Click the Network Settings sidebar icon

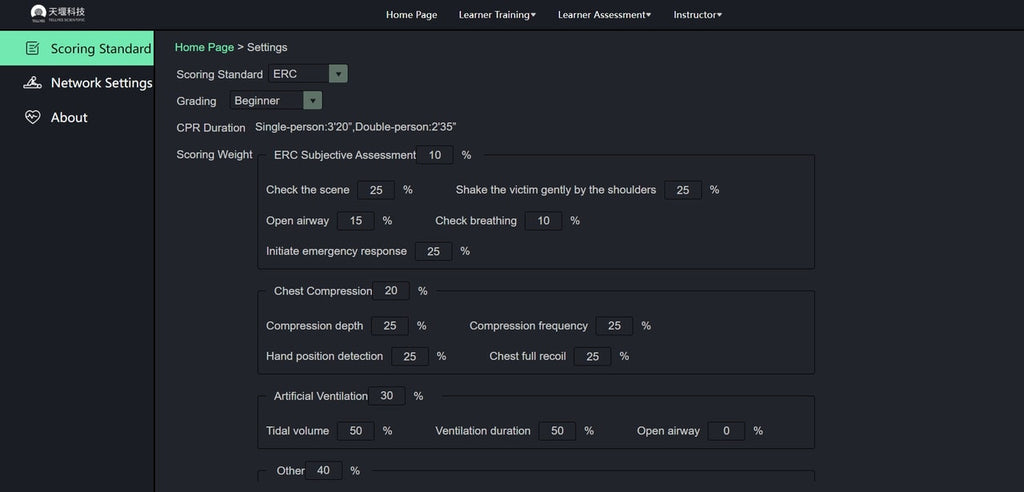[32, 83]
